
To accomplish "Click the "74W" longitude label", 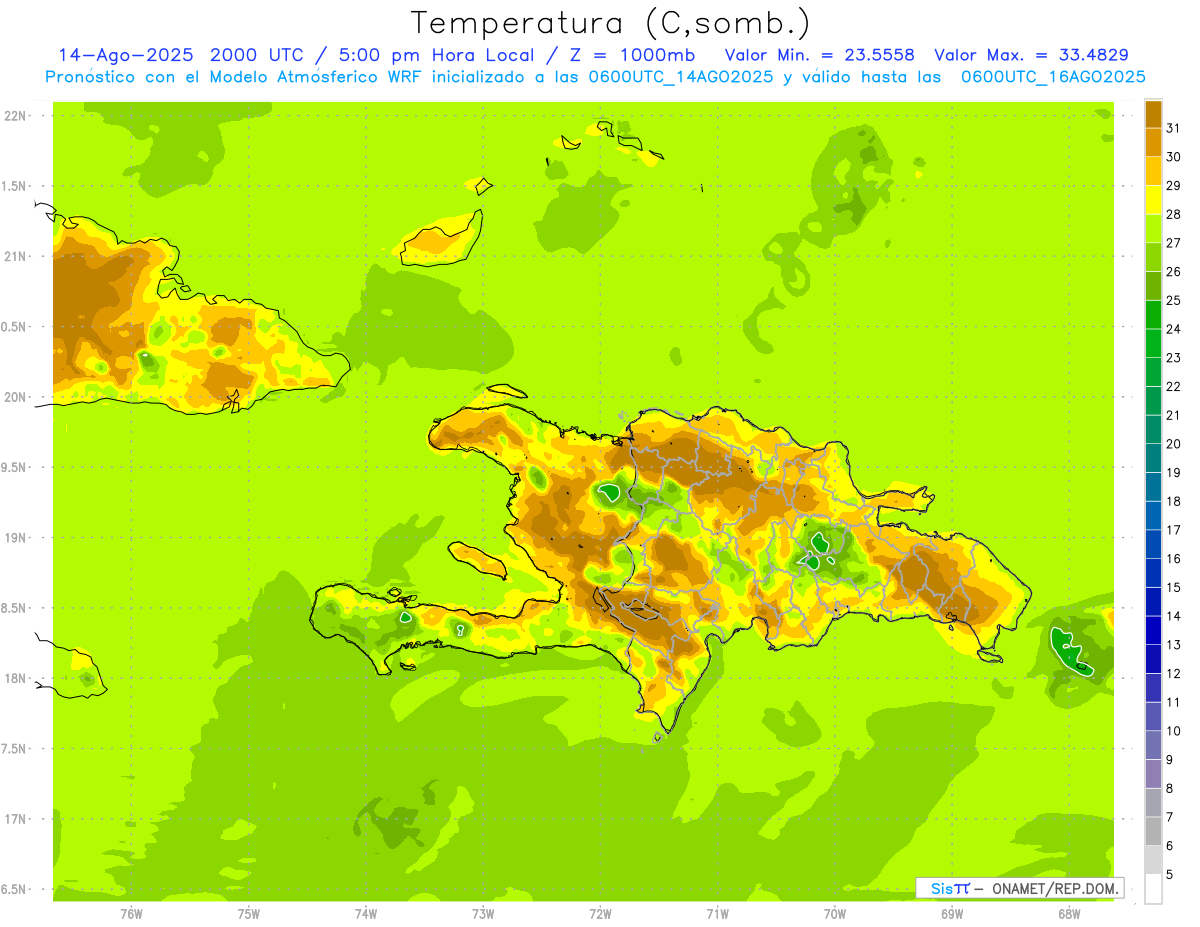I will pos(366,913).
